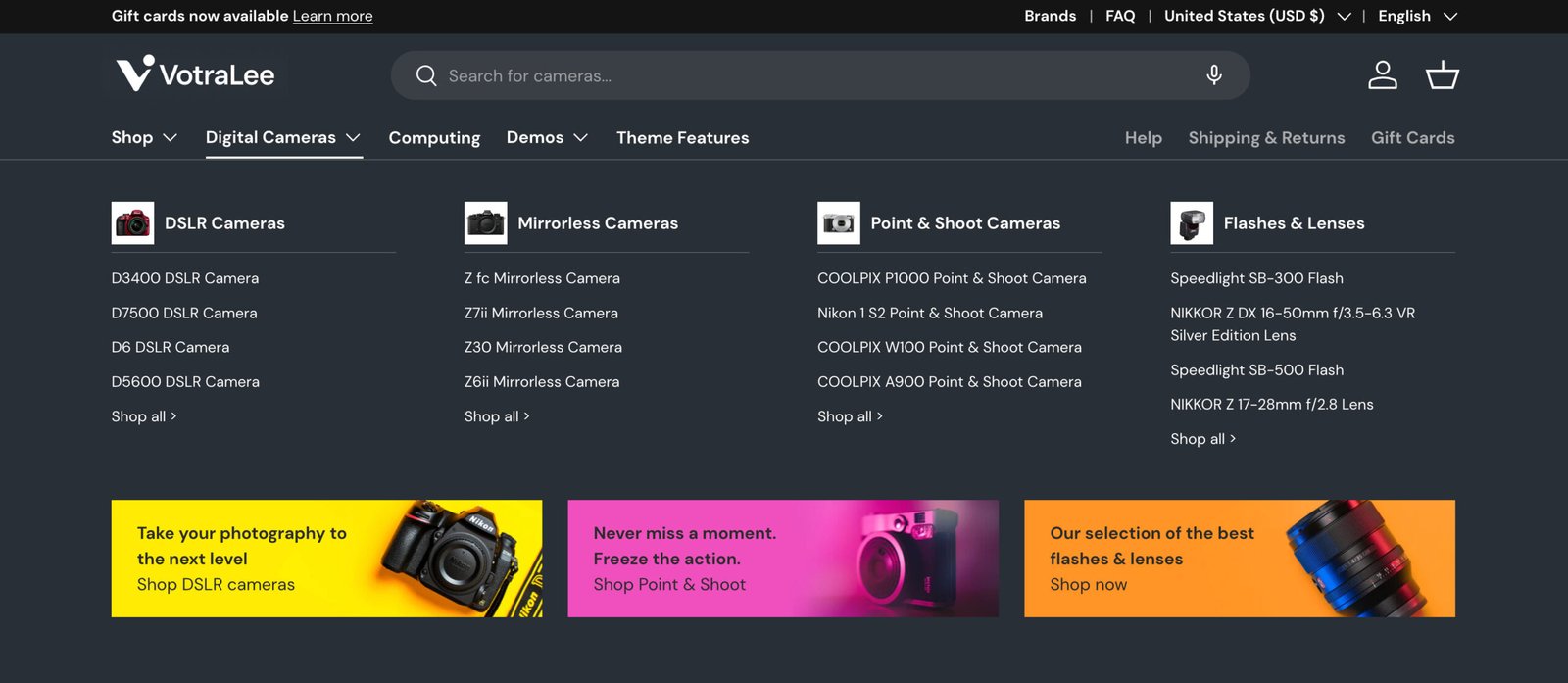Open the Computing menu item
The image size is (1568, 683).
(434, 138)
